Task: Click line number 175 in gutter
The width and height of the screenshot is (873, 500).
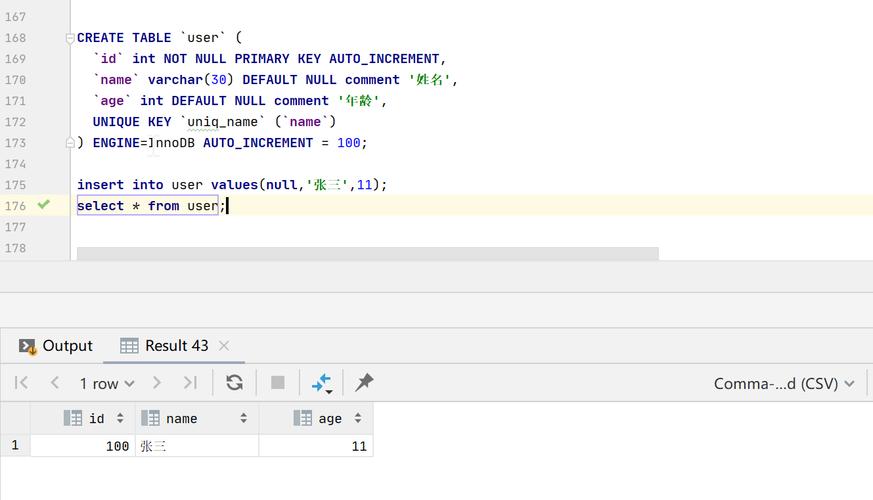Action: click(16, 185)
